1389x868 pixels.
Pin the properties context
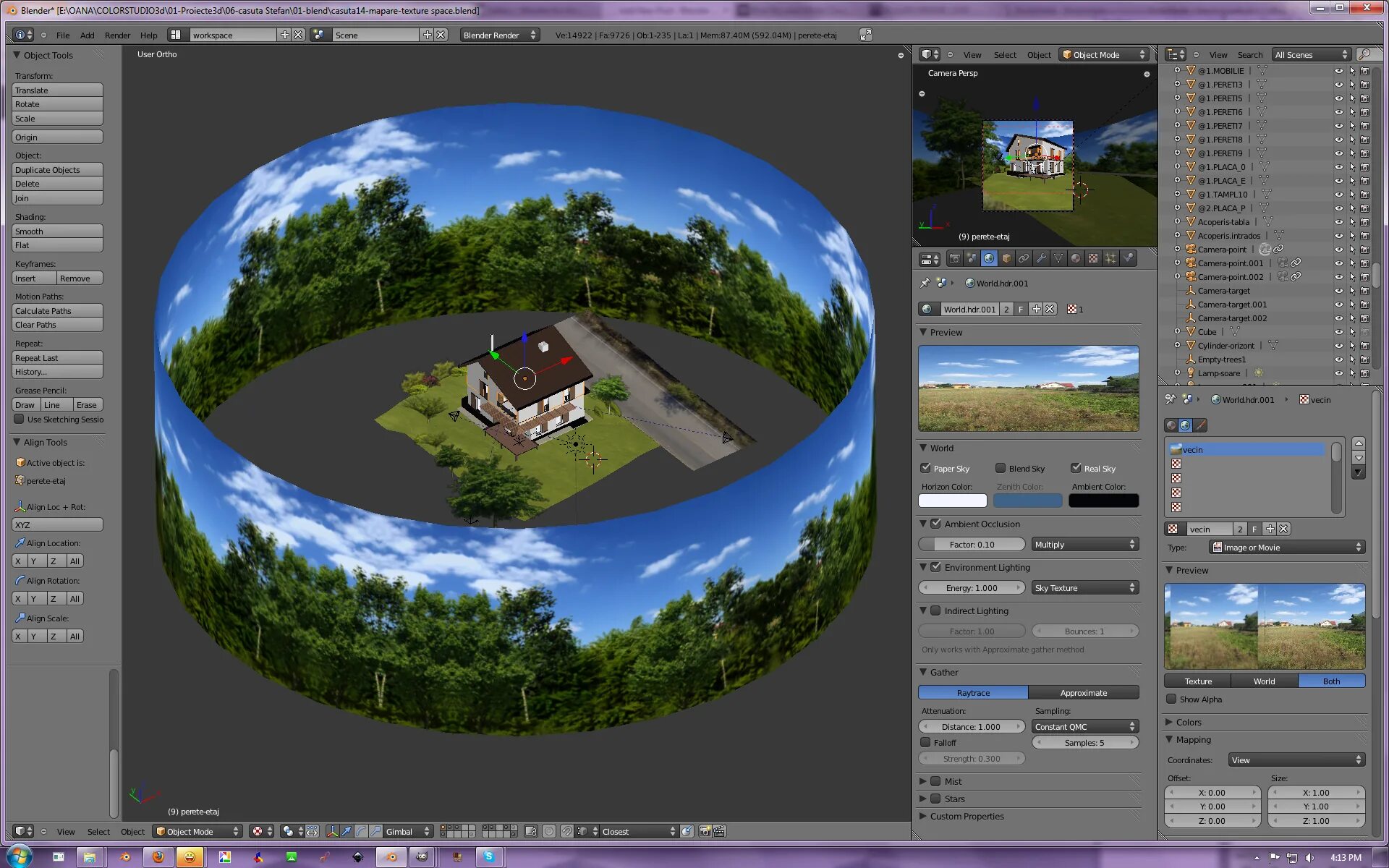(925, 283)
